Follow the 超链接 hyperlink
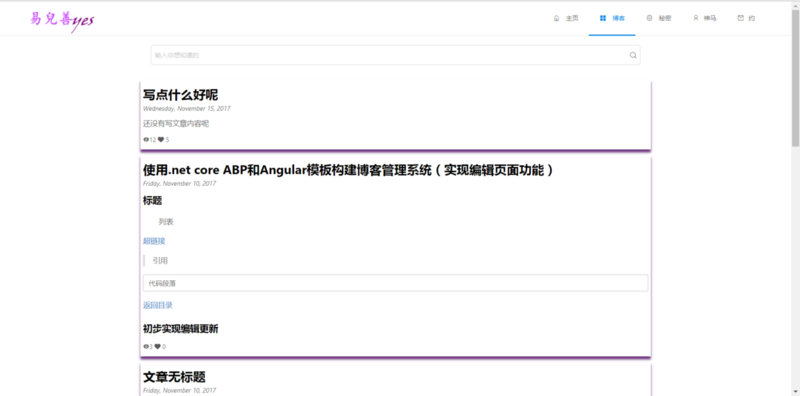 (x=154, y=241)
